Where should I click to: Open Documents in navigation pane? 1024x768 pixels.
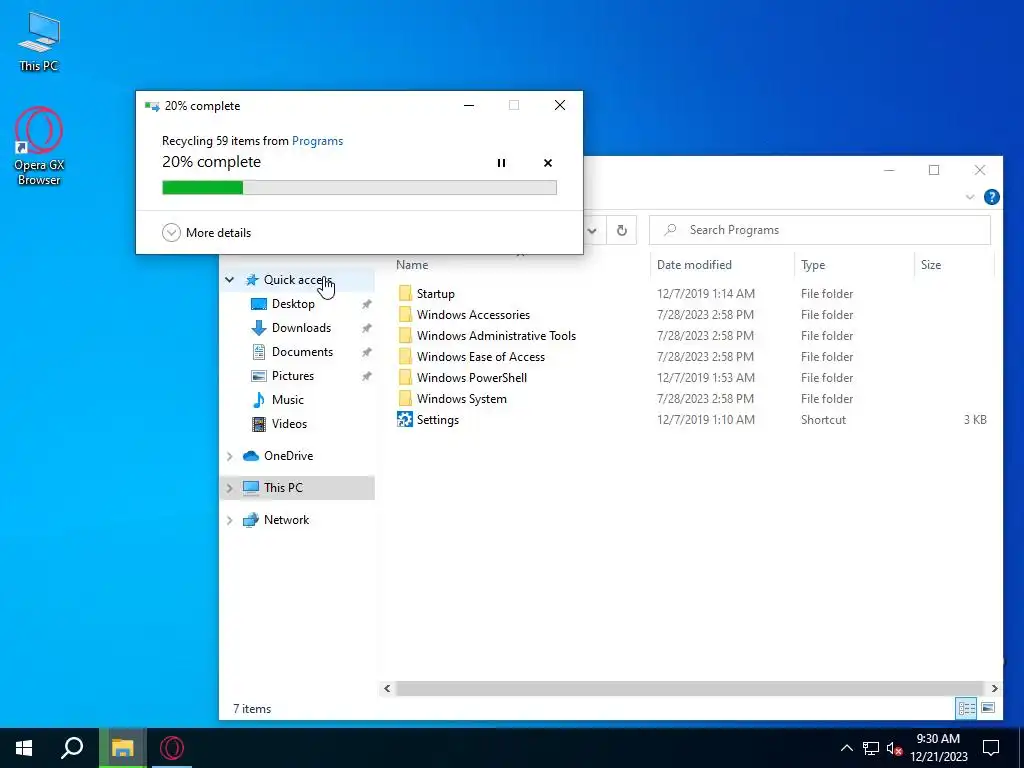(x=302, y=352)
